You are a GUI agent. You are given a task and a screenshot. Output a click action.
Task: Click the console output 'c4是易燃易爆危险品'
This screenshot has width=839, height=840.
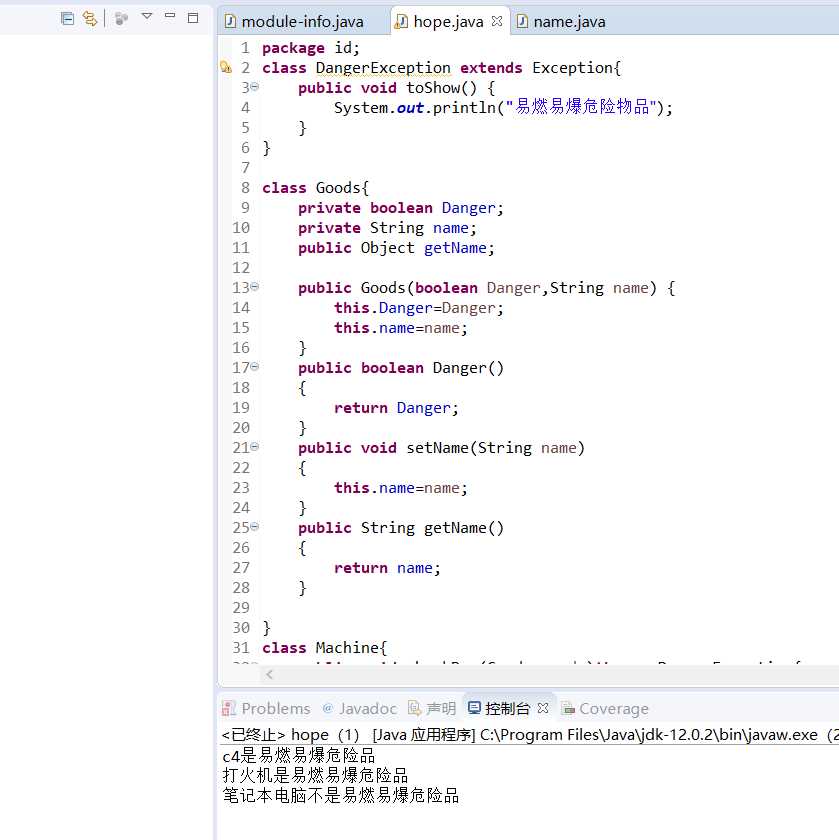click(298, 755)
